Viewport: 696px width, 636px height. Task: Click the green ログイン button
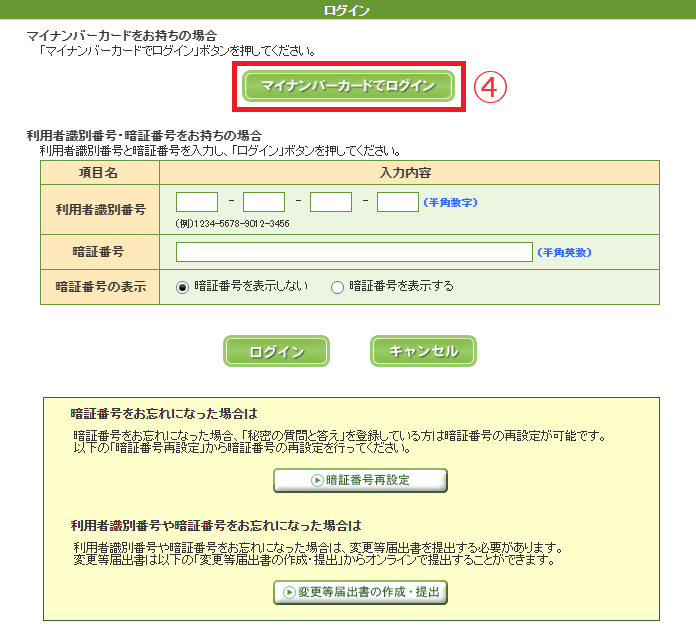pos(276,351)
